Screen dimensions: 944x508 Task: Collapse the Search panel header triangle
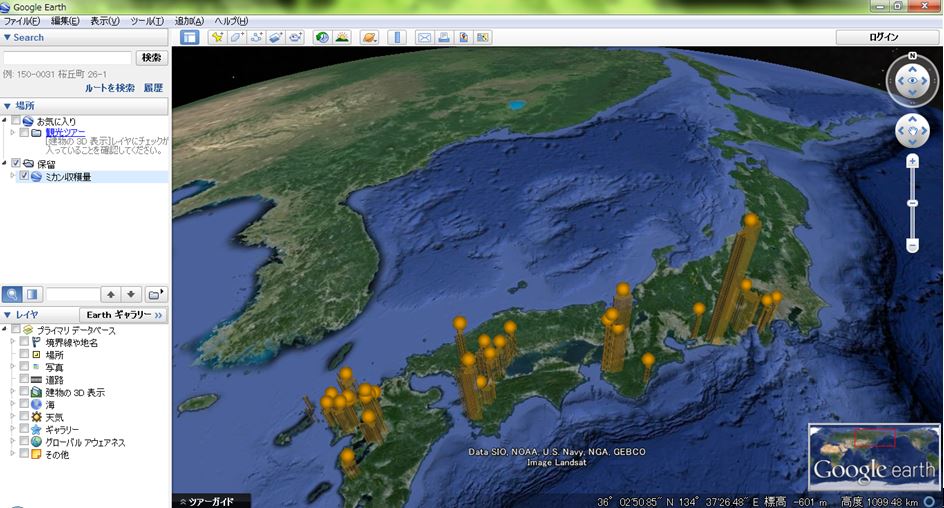(7, 37)
